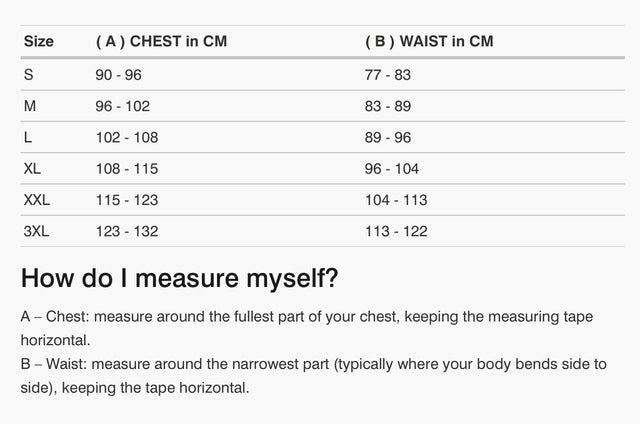Screen dimensions: 640x424
Task: Click chest value 96 - 102
Action: point(122,105)
